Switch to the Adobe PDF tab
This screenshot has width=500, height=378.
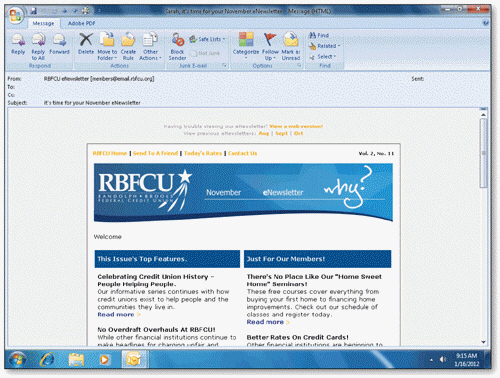point(81,23)
